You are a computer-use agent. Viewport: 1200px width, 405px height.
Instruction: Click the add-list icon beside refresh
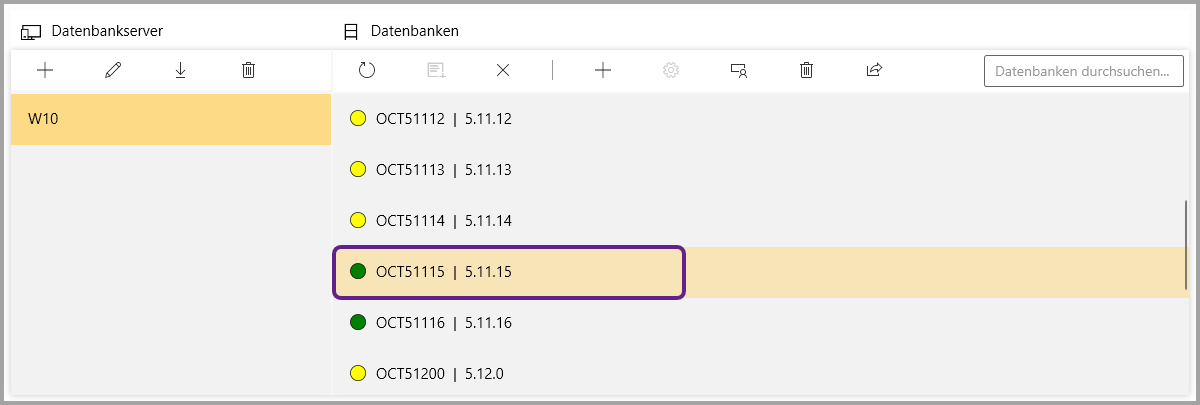click(435, 70)
